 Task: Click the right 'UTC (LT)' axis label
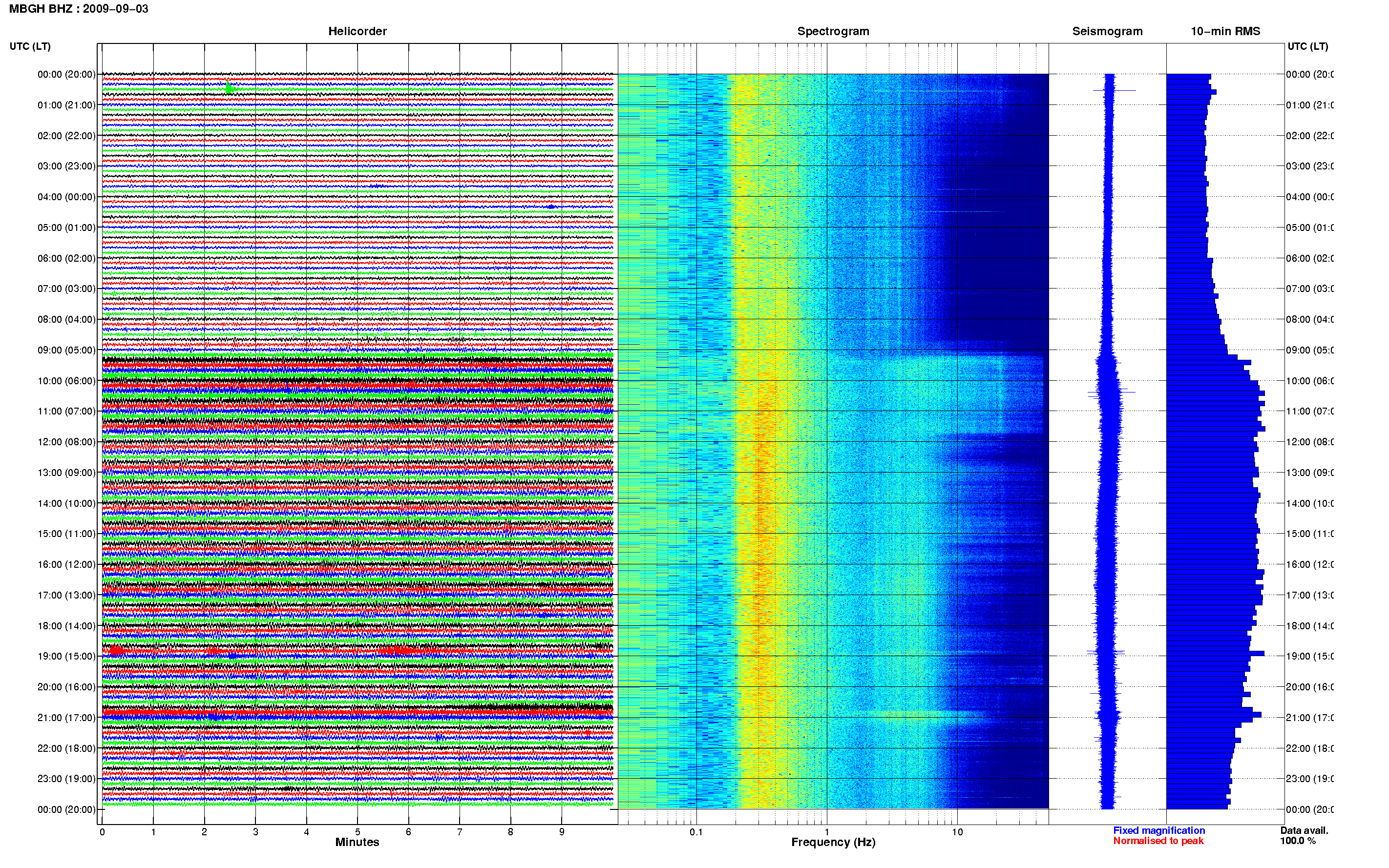[1307, 46]
